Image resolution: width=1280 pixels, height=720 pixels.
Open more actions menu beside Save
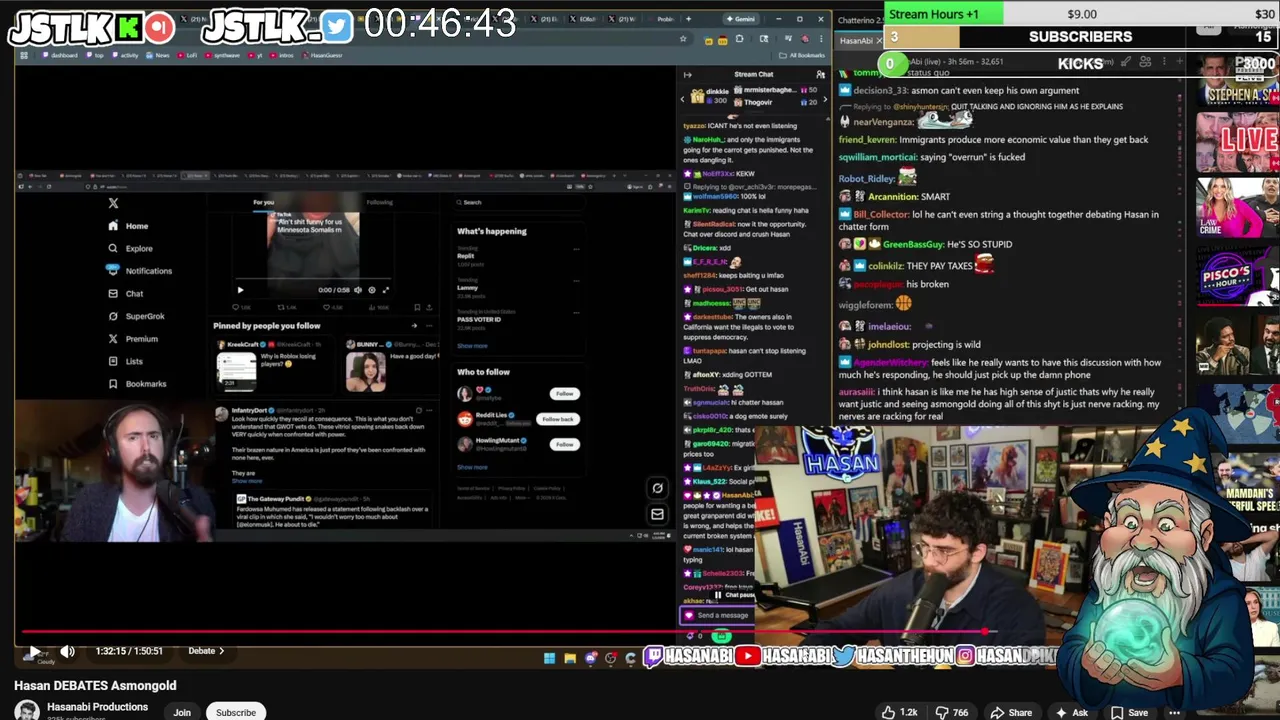[1175, 712]
